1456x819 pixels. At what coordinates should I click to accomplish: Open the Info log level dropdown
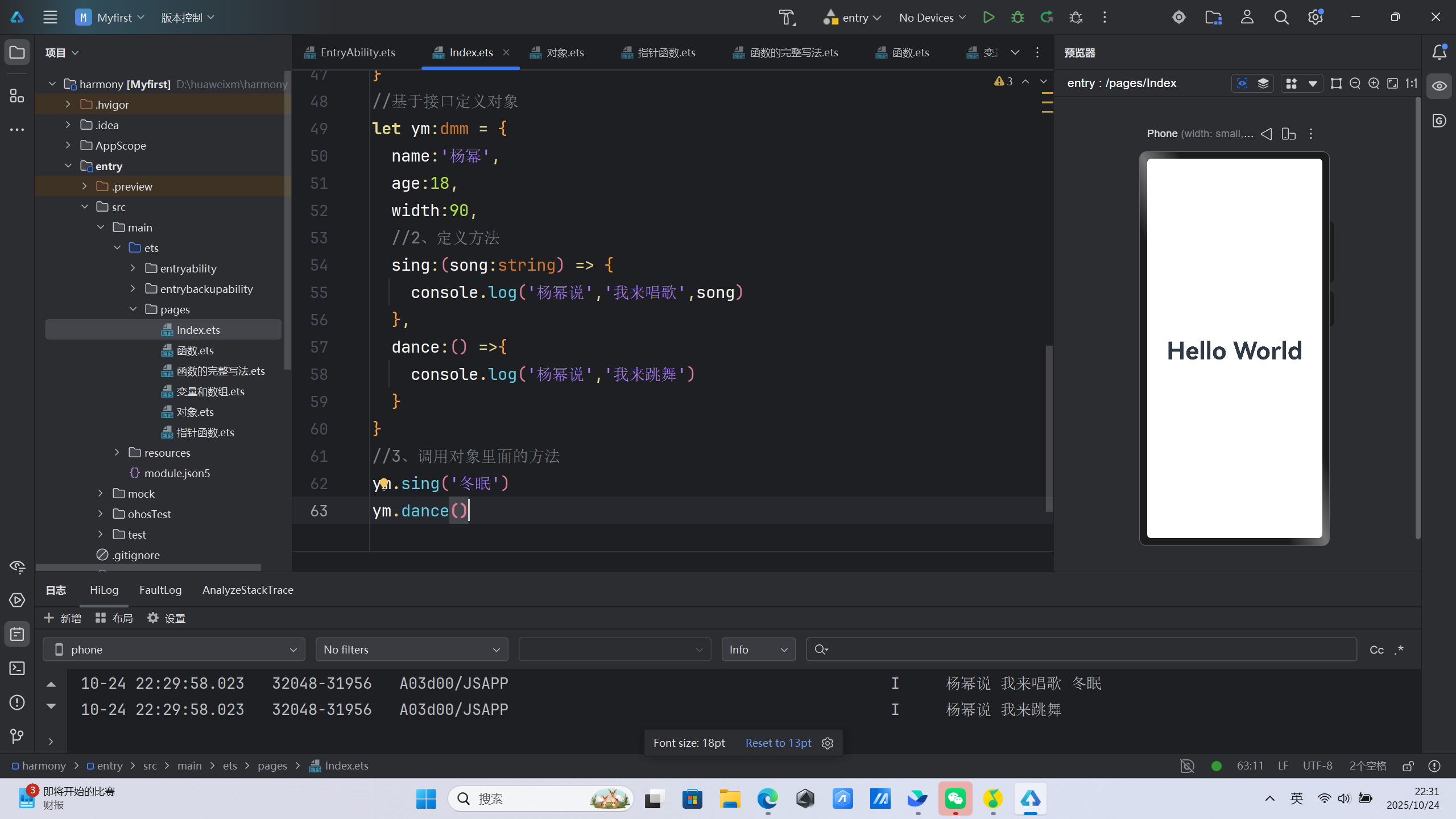(x=759, y=650)
